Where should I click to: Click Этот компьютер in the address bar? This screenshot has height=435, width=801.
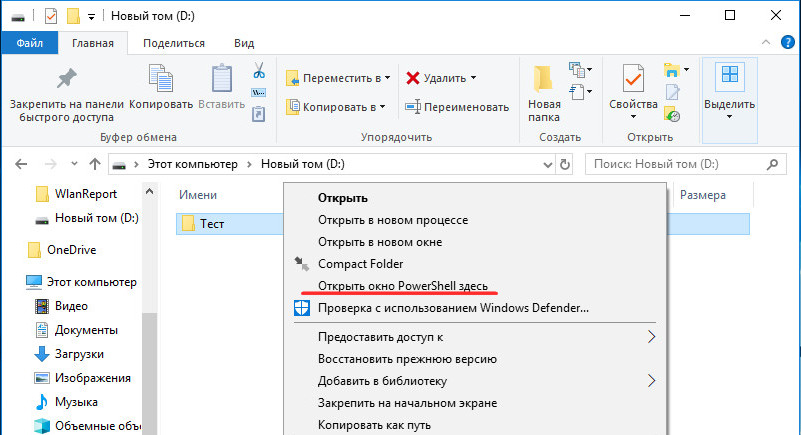click(x=193, y=164)
